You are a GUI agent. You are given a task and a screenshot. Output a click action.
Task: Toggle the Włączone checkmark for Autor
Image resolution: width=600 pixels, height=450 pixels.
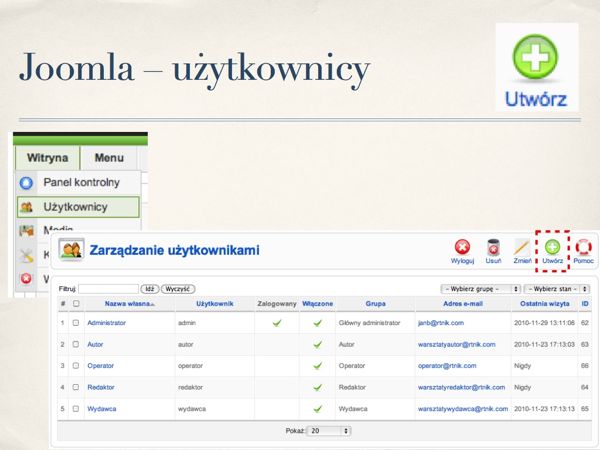point(317,344)
